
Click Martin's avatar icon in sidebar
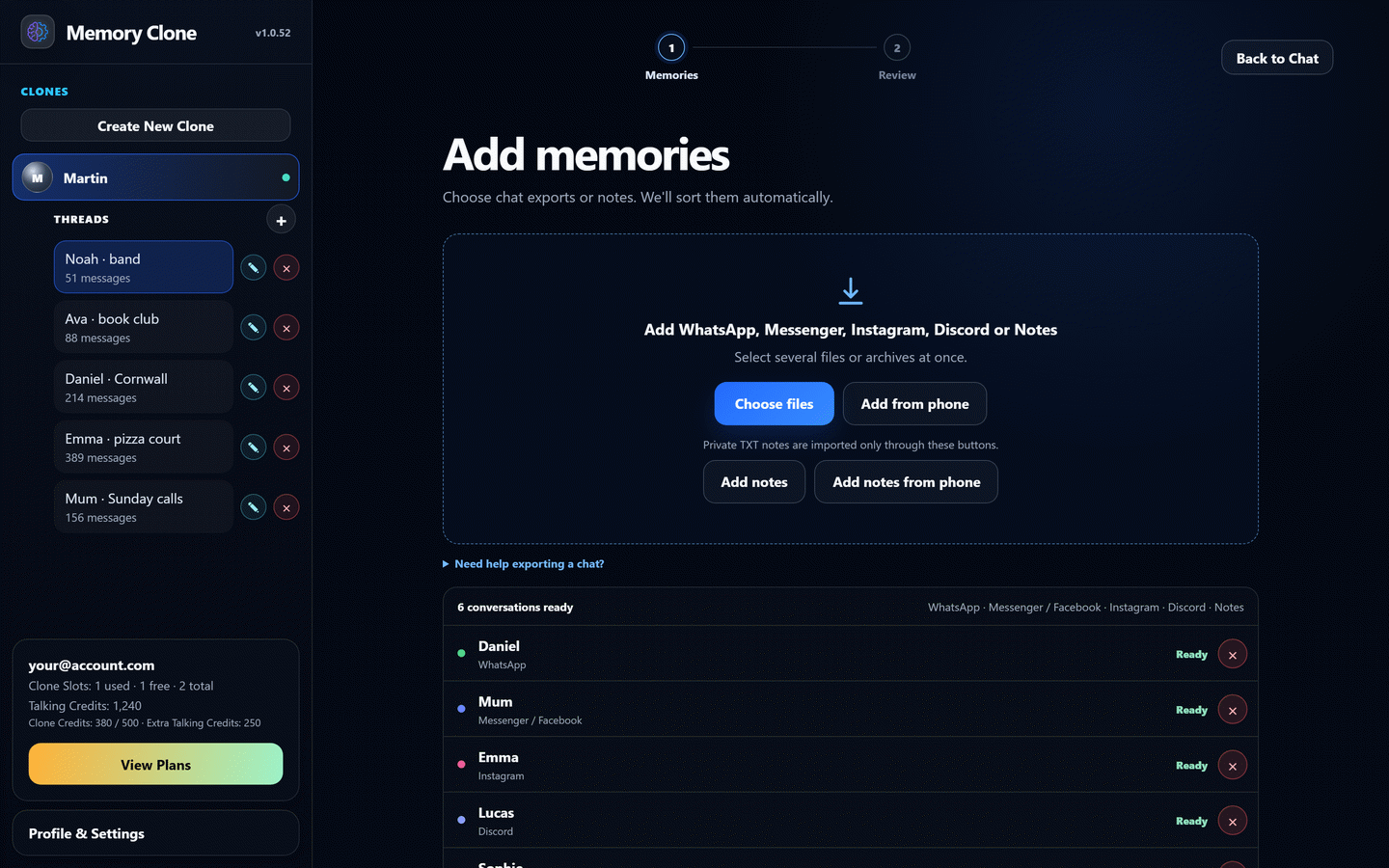click(38, 177)
